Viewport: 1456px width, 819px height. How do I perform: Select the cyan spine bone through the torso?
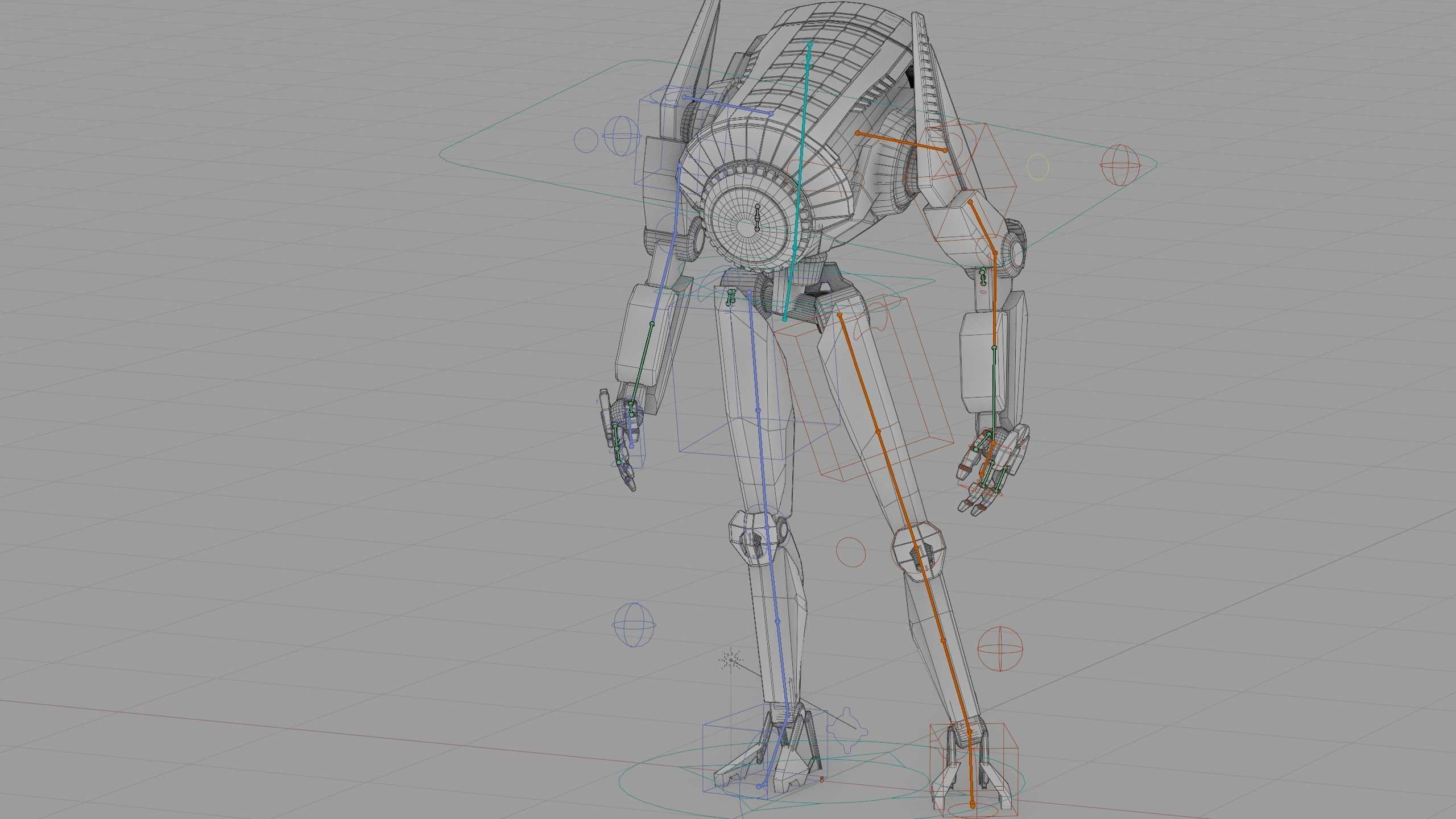coord(797,181)
